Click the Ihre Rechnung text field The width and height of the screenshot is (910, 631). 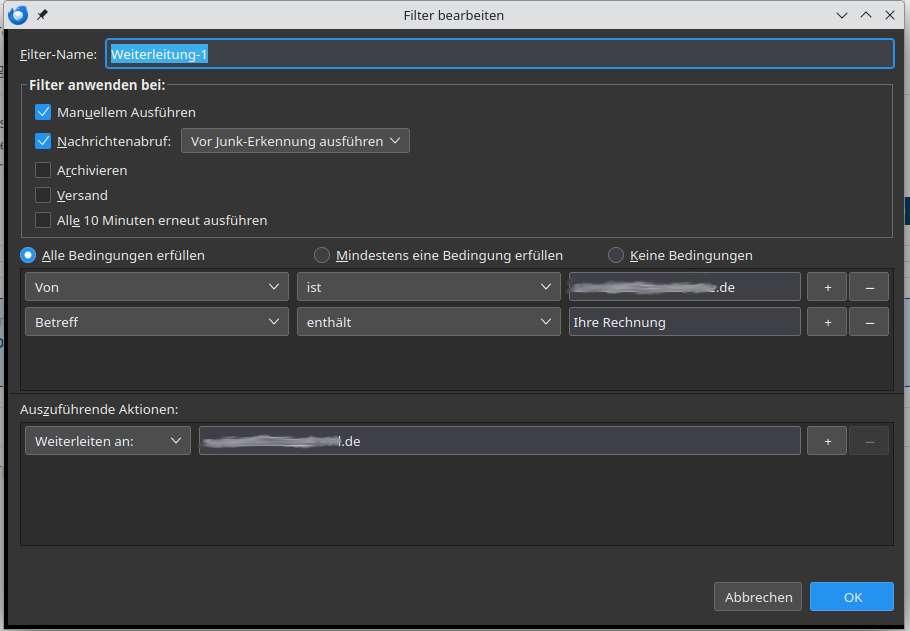684,322
